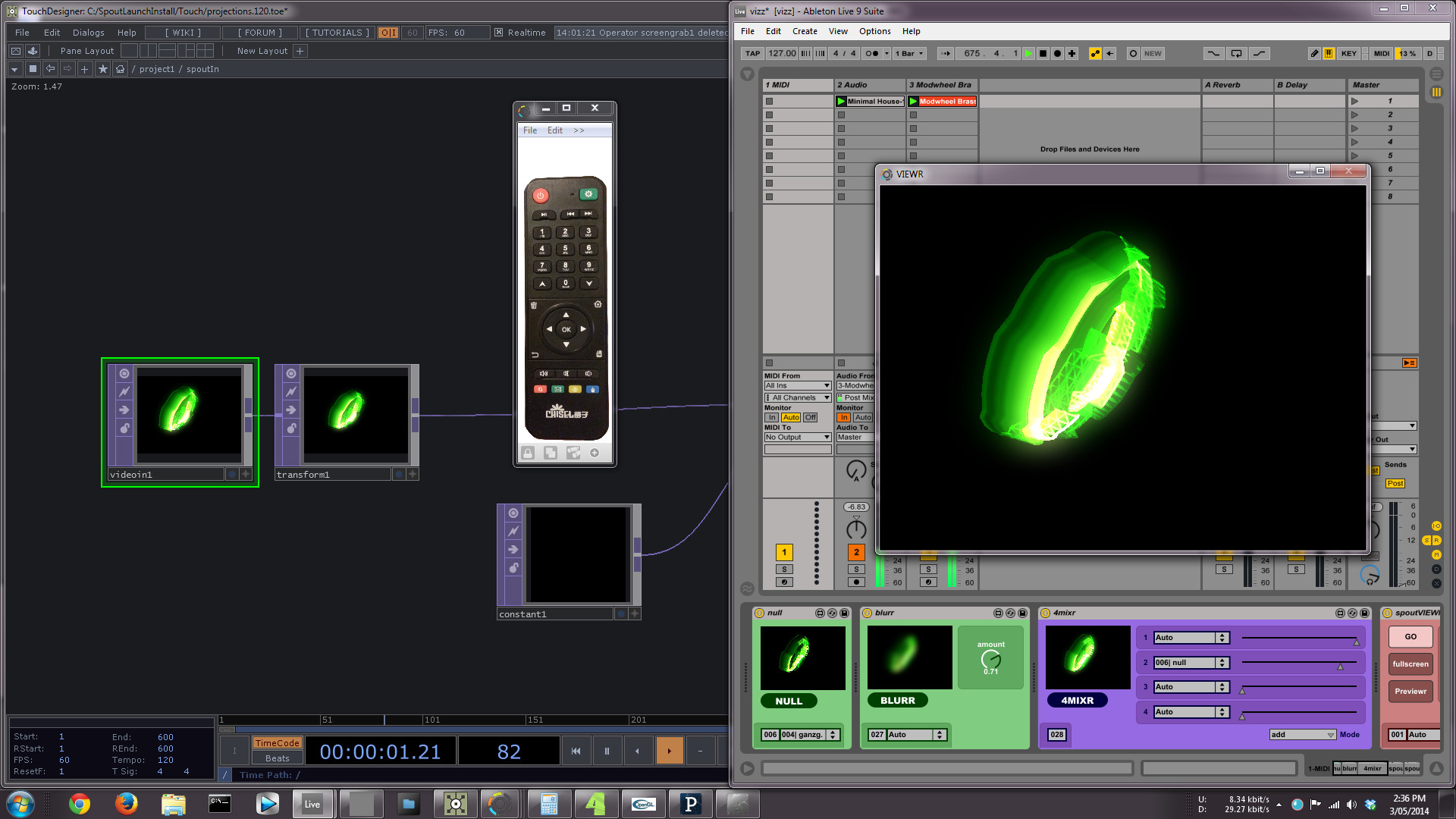1456x819 pixels.
Task: Toggle blurr device activator on/off
Action: [x=868, y=613]
